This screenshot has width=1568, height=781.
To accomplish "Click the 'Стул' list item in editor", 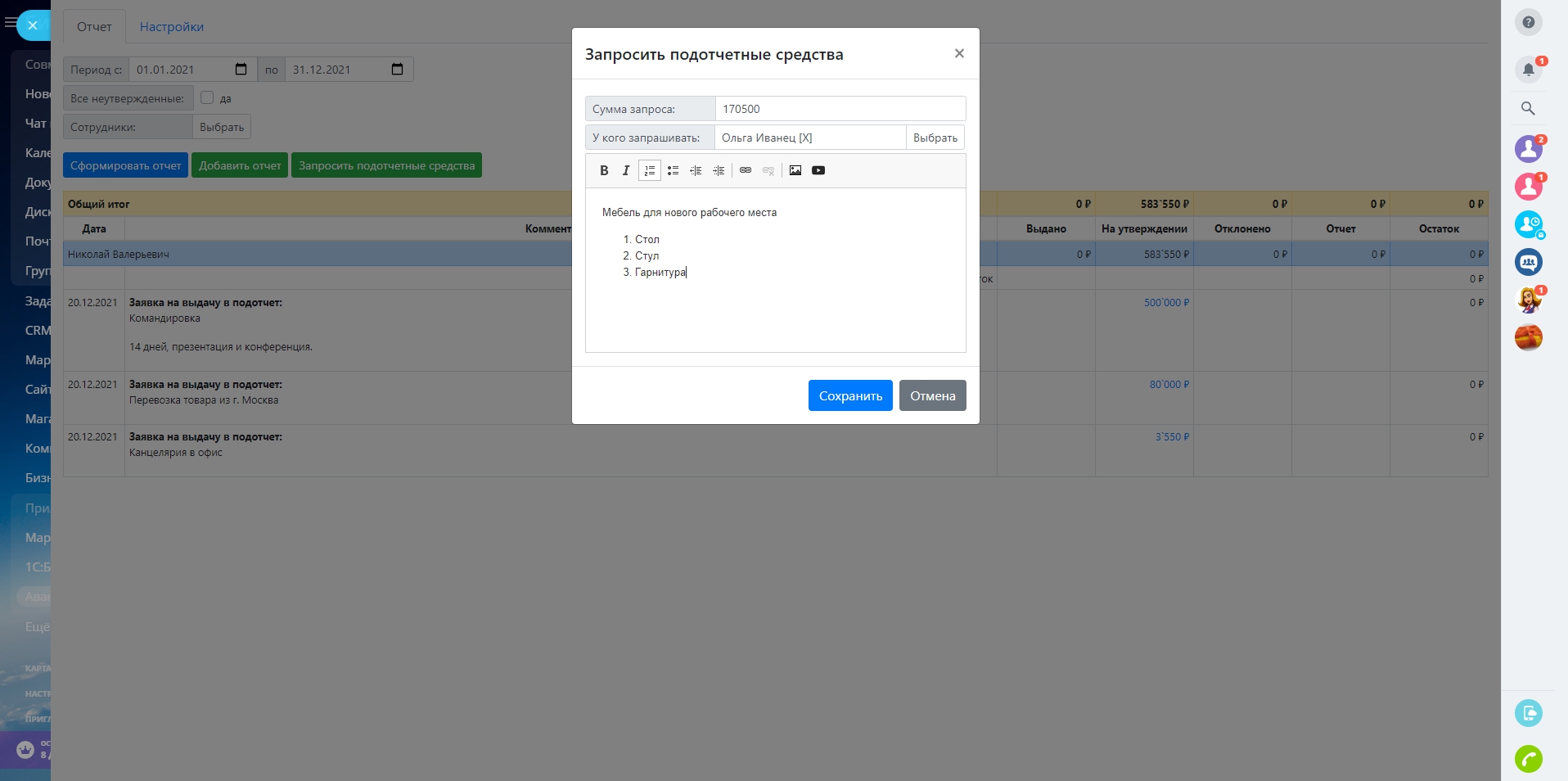I will coord(647,255).
